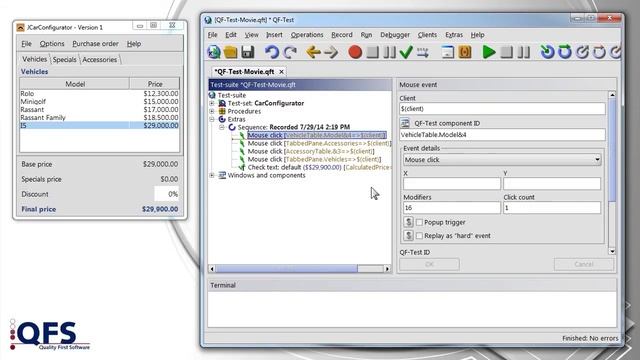Open the Options menu in JCarConfigurator
This screenshot has height=360, width=640.
coord(52,44)
